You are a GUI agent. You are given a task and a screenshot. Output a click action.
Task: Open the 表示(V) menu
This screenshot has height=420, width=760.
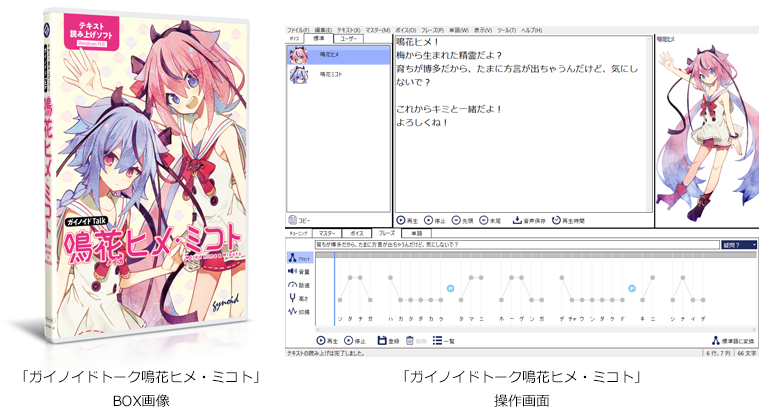483,30
